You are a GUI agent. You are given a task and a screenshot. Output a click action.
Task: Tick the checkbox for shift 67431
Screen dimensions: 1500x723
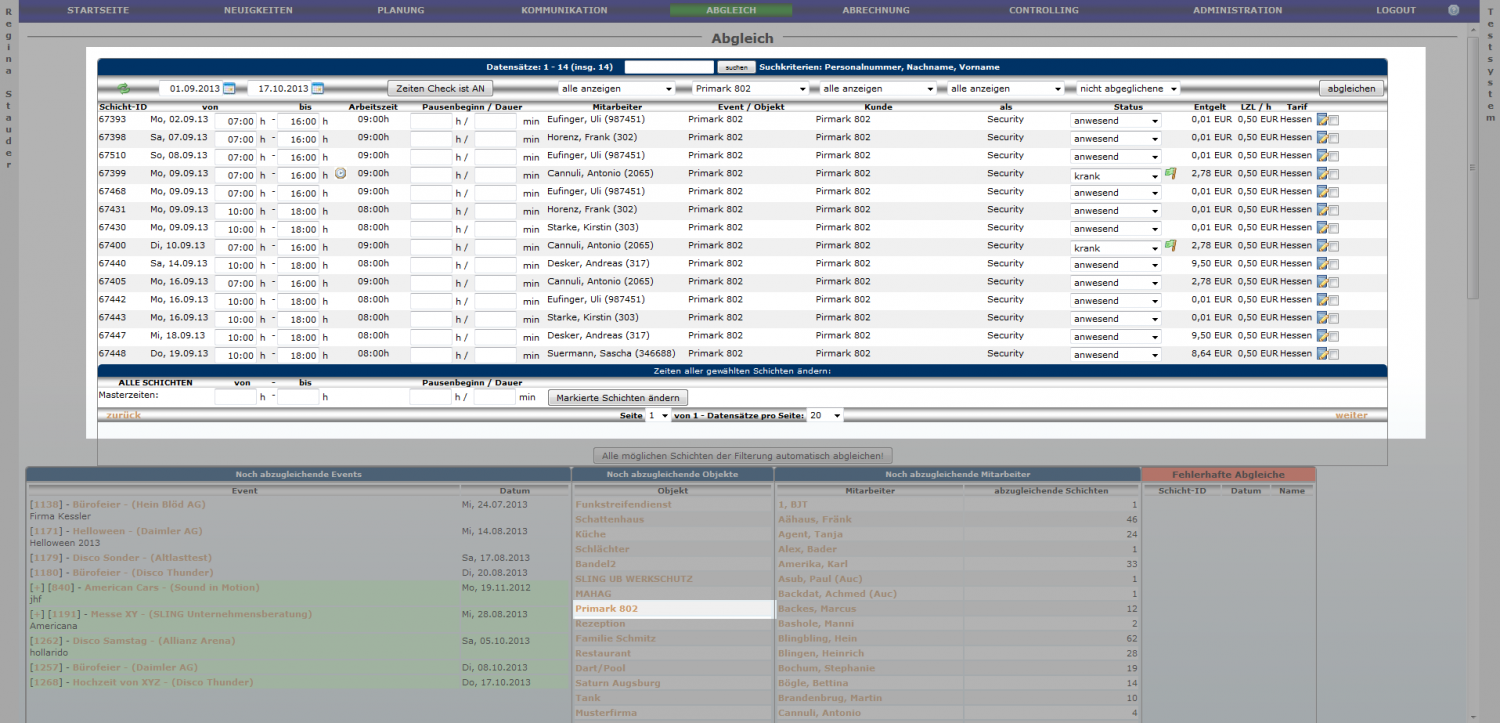coord(1334,211)
